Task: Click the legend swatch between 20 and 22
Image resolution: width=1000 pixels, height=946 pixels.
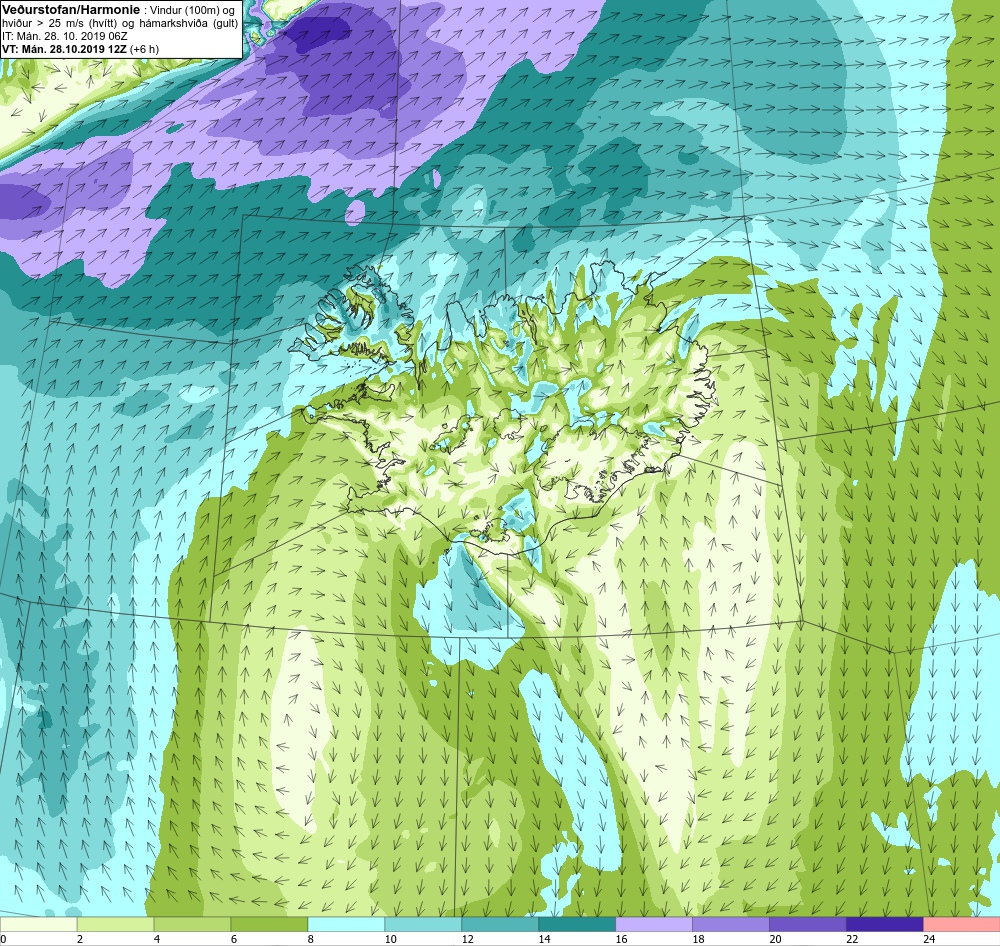Action: click(808, 924)
